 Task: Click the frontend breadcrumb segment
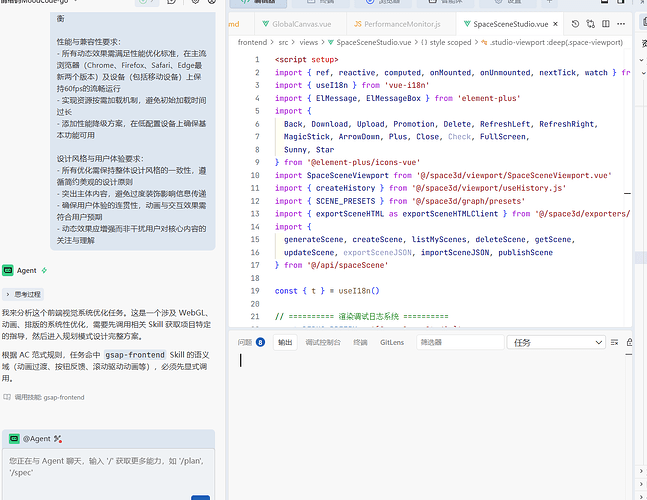click(x=252, y=42)
